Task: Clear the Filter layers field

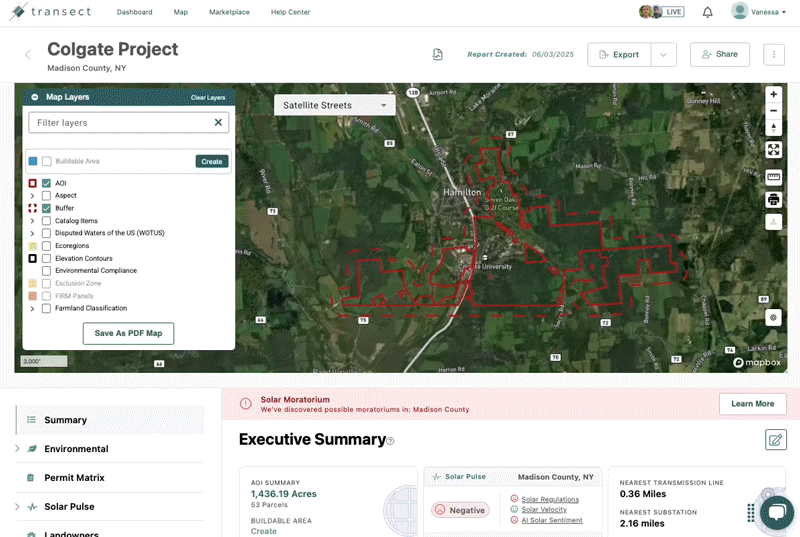Action: 218,122
